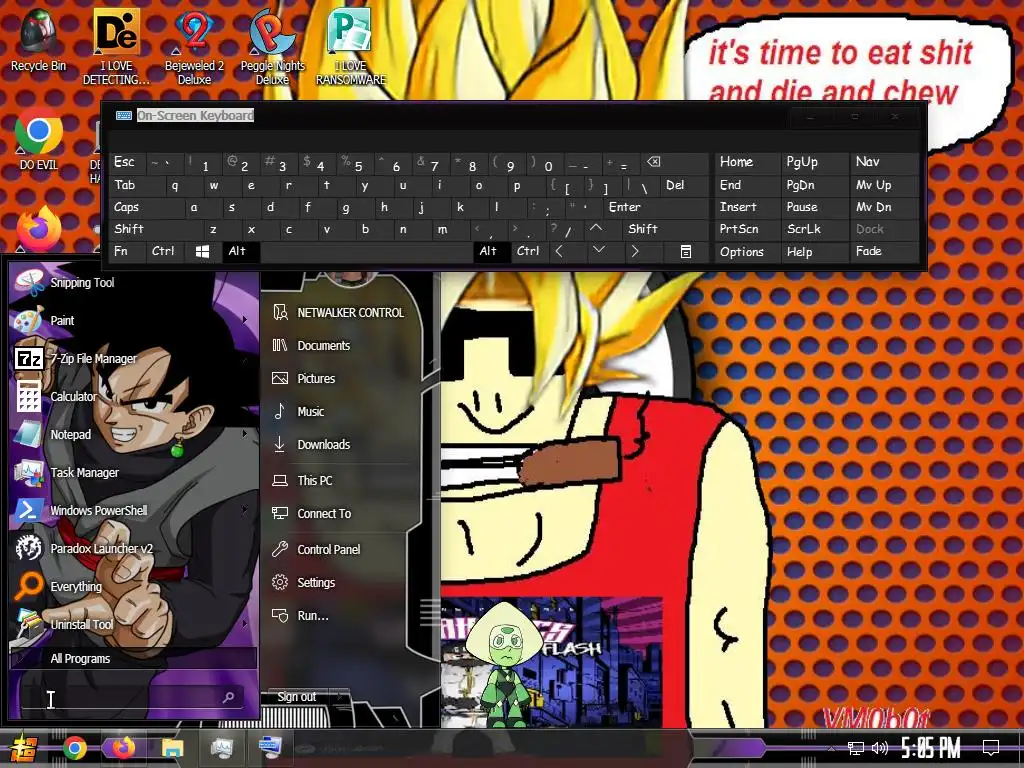Click the Options key on the keyboard
Image resolution: width=1024 pixels, height=768 pixels.
tap(746, 251)
